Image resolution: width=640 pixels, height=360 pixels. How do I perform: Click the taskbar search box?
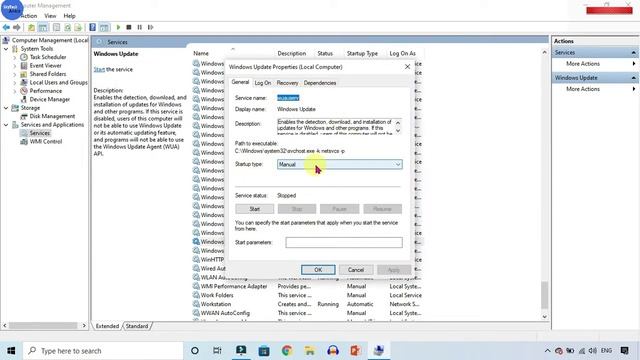(103, 351)
